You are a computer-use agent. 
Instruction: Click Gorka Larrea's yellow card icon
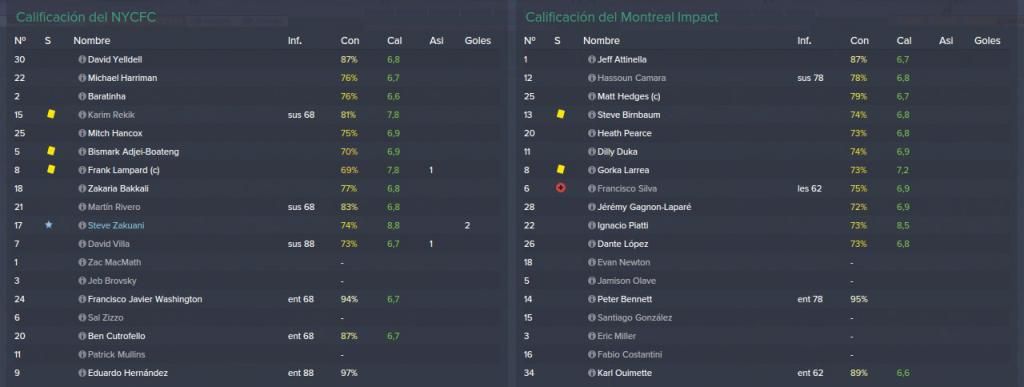click(560, 170)
